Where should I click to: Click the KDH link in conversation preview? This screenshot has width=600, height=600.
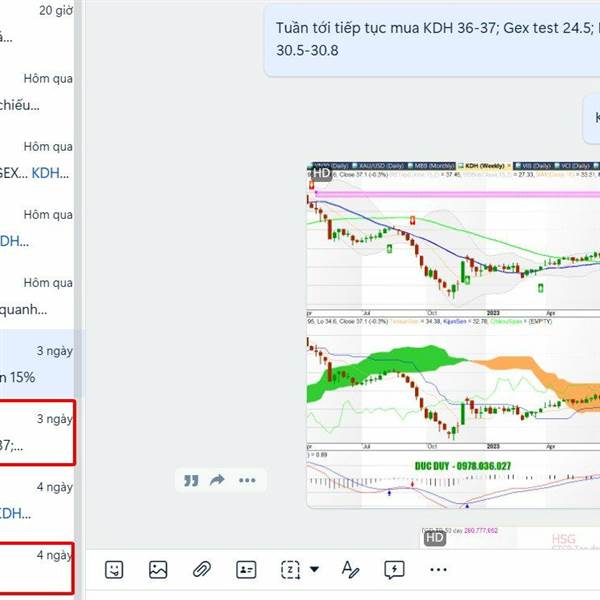tap(50, 173)
